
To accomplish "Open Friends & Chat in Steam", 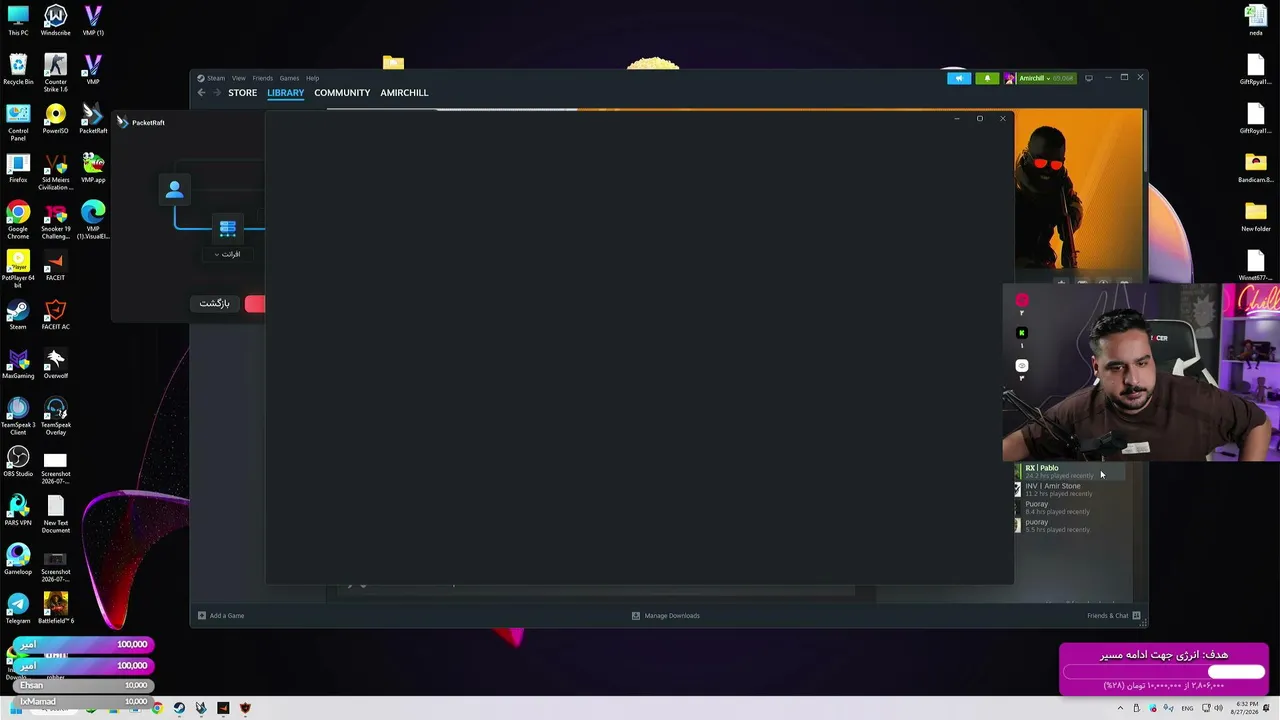I will pos(1114,615).
